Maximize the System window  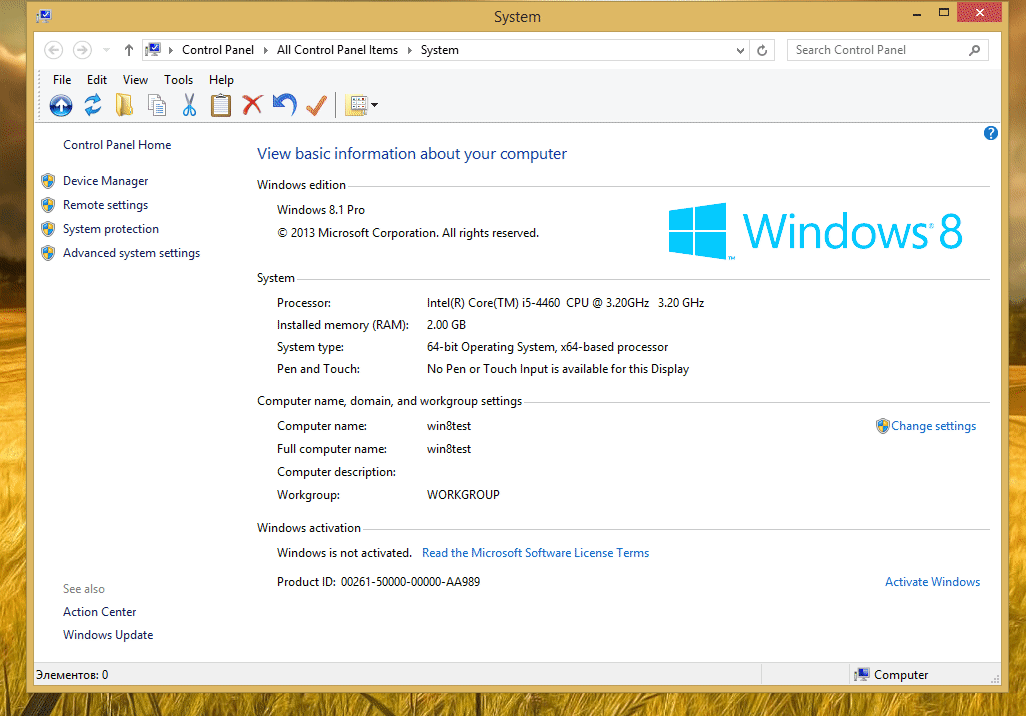click(x=944, y=12)
